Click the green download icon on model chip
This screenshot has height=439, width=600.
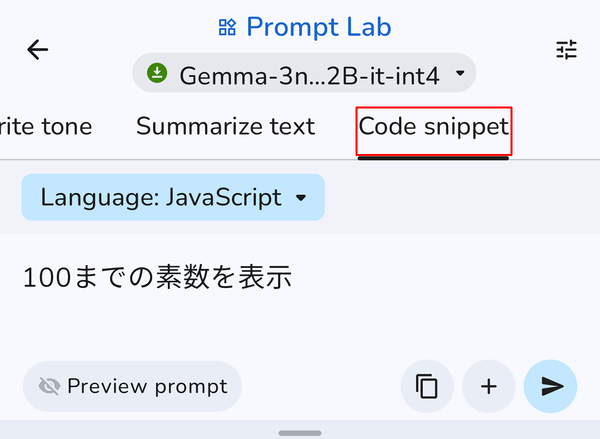(x=157, y=73)
